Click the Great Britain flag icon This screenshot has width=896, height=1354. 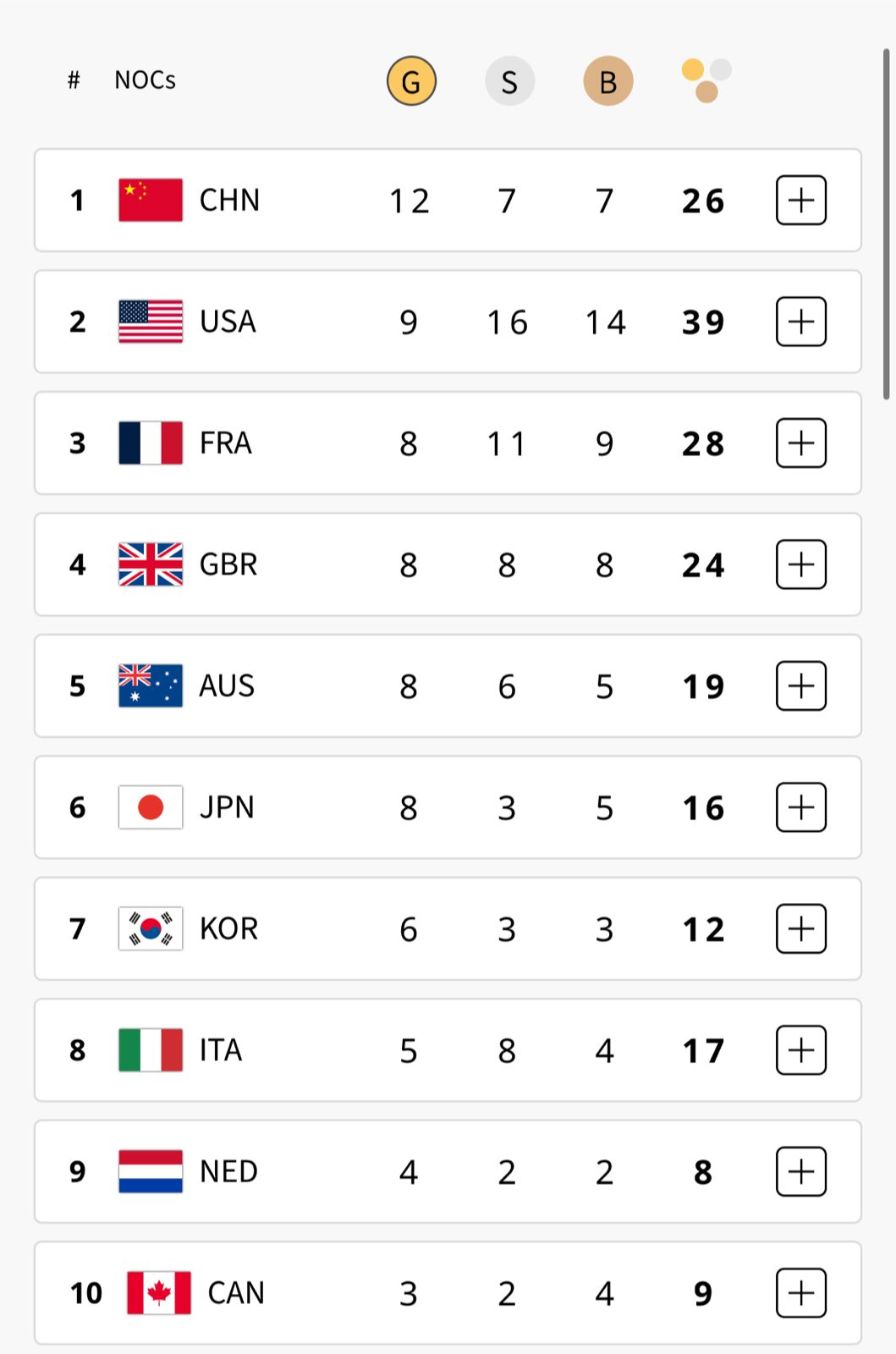(x=151, y=564)
